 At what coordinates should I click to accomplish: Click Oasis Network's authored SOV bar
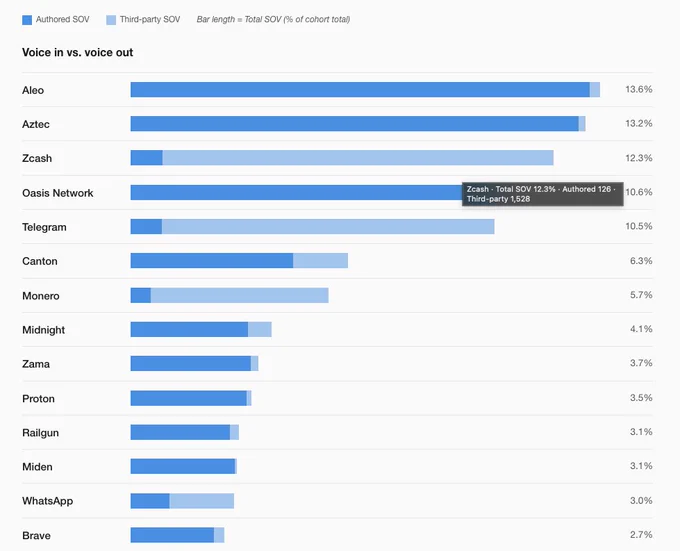296,192
